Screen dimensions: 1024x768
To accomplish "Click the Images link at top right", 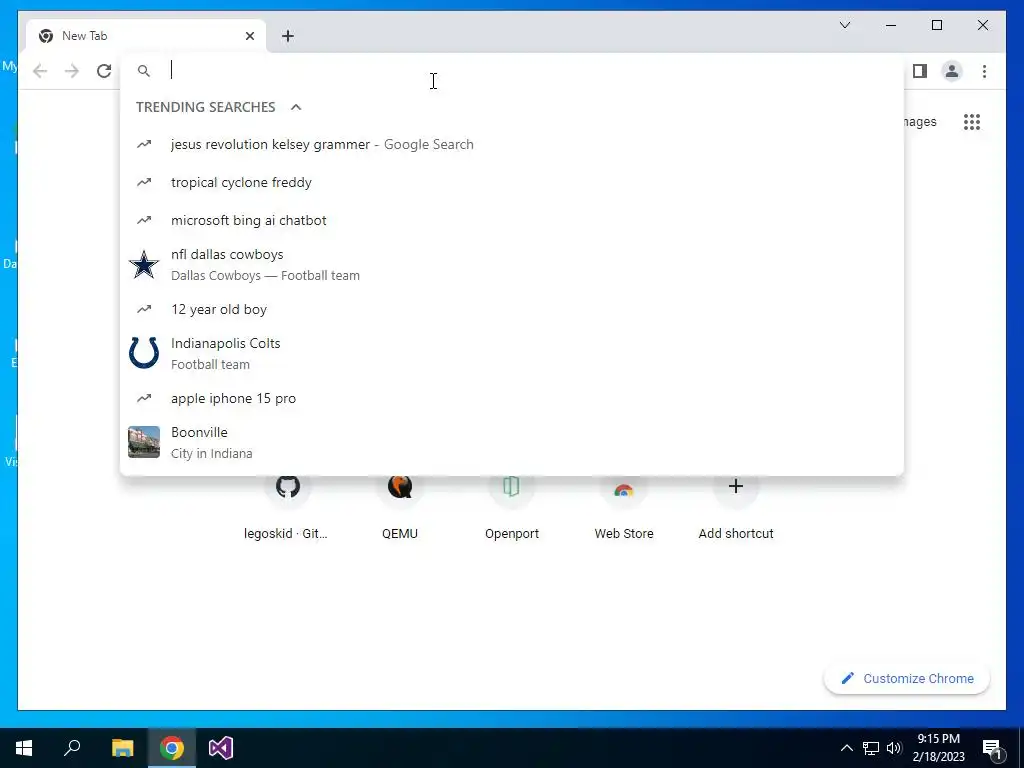I will pyautogui.click(x=921, y=121).
